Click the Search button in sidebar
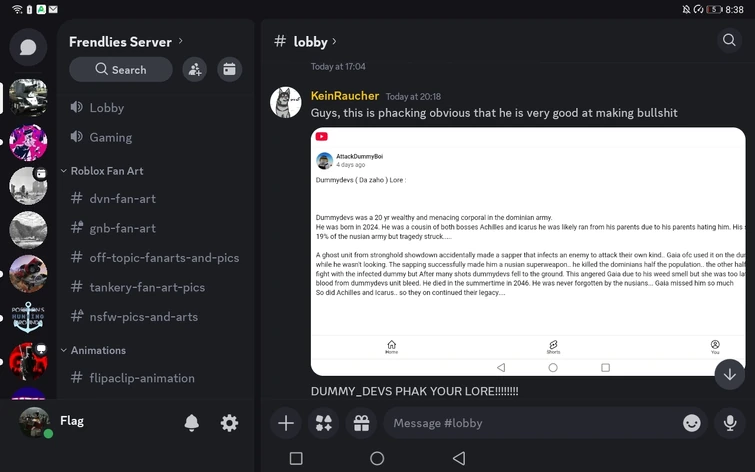755x472 pixels. click(121, 69)
